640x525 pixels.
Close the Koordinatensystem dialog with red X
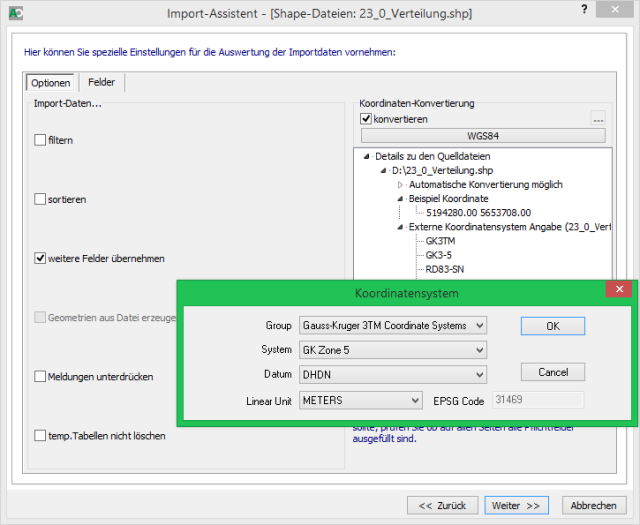click(x=619, y=292)
